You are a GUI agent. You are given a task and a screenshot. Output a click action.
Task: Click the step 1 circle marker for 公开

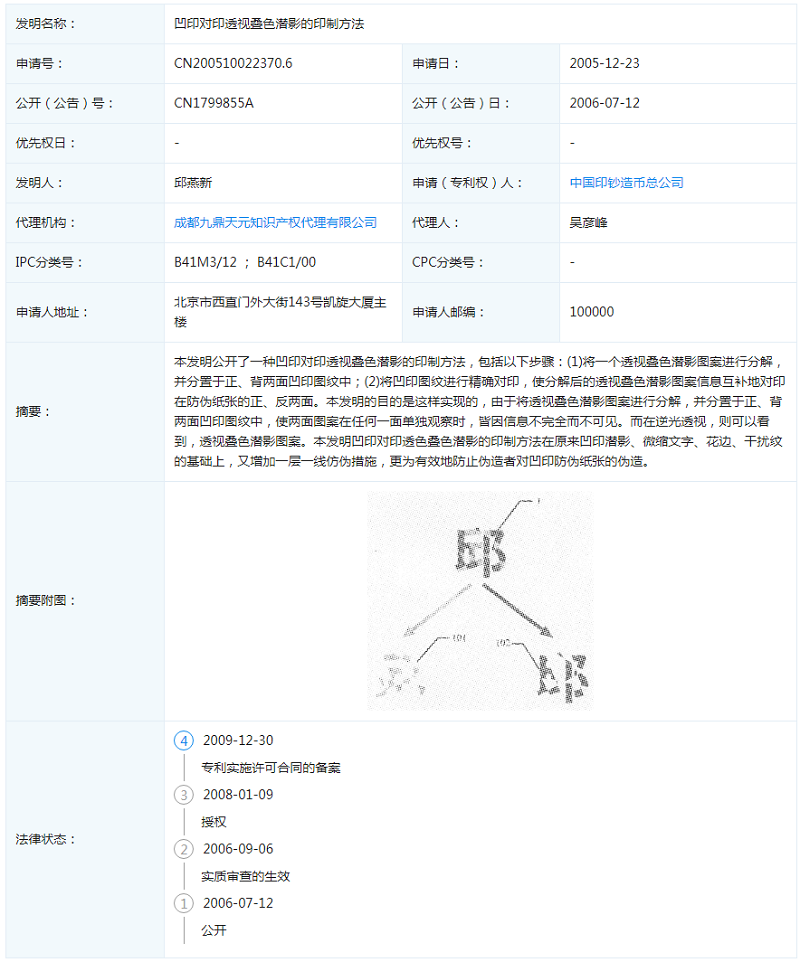[x=183, y=903]
